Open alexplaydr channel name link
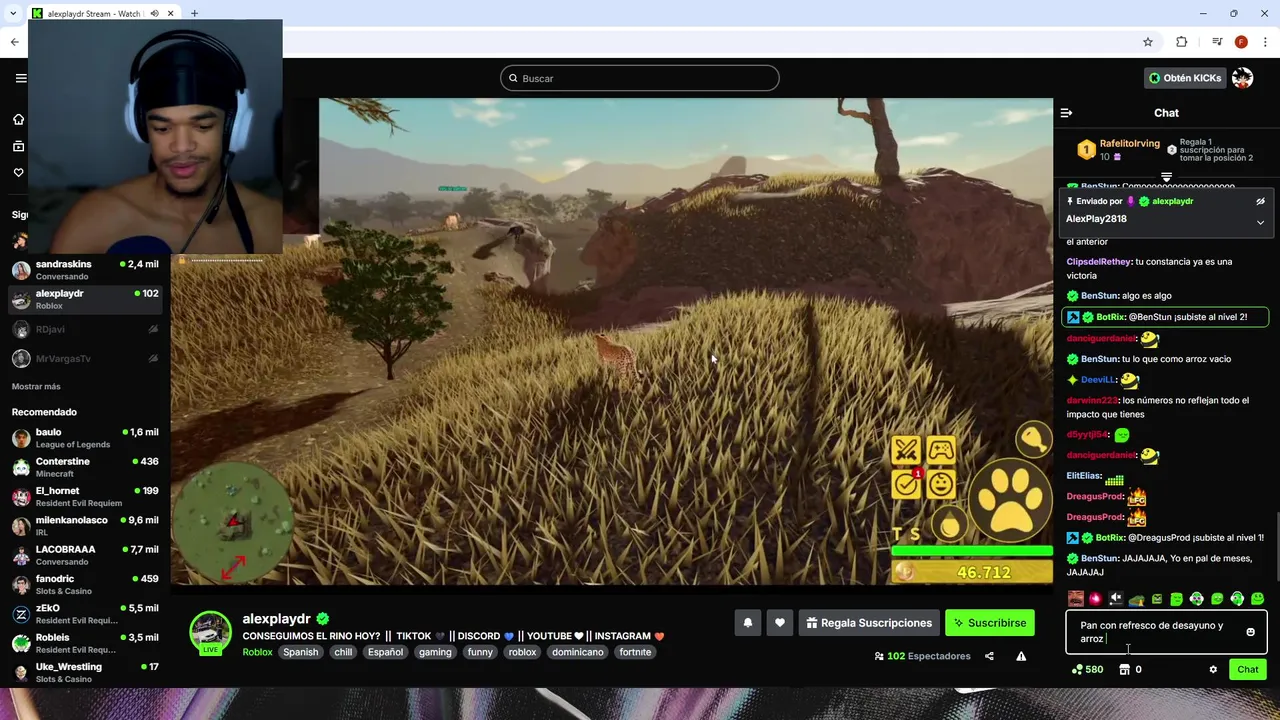Image resolution: width=1280 pixels, height=720 pixels. tap(276, 619)
